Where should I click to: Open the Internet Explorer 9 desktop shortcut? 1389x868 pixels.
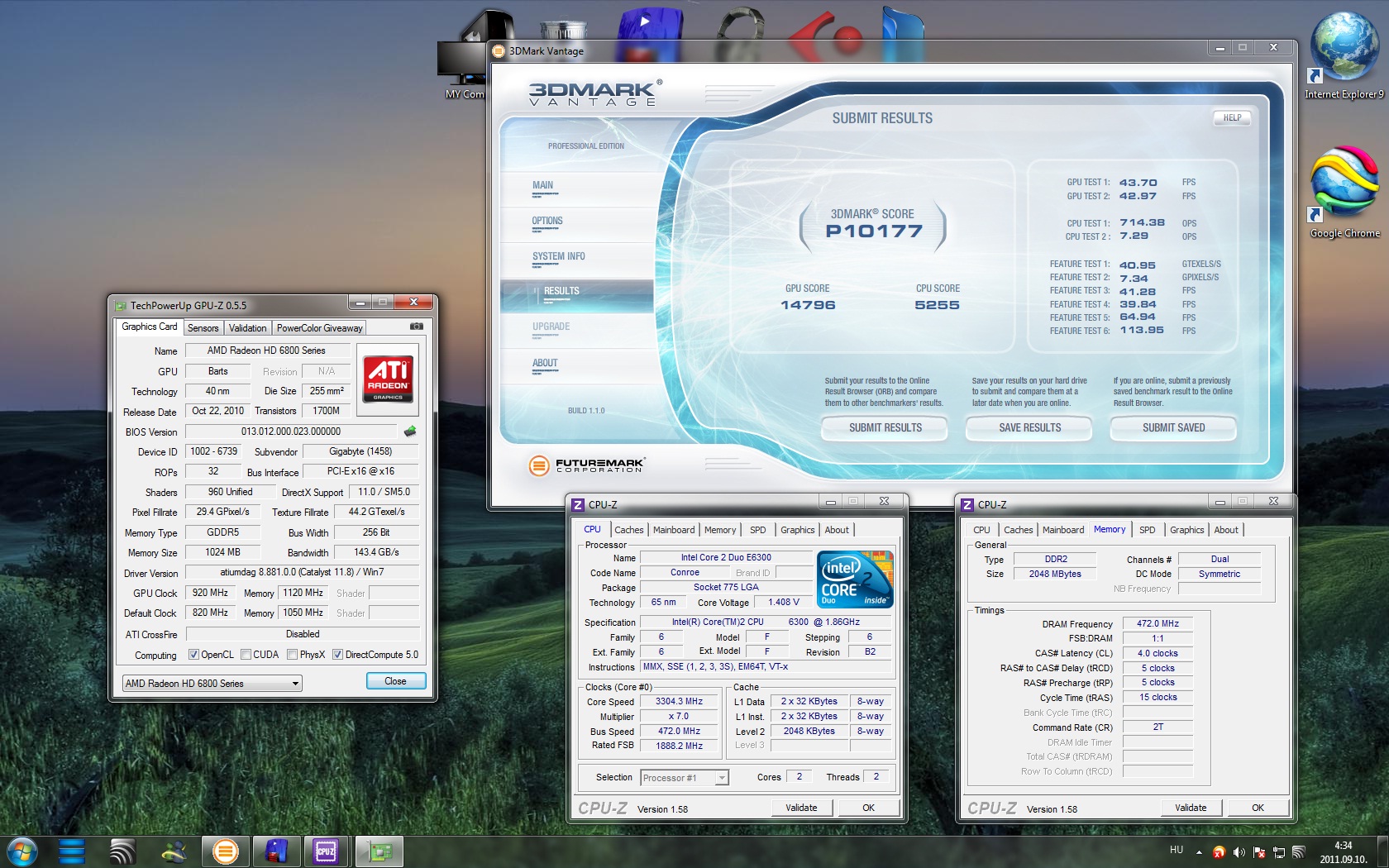click(1344, 56)
